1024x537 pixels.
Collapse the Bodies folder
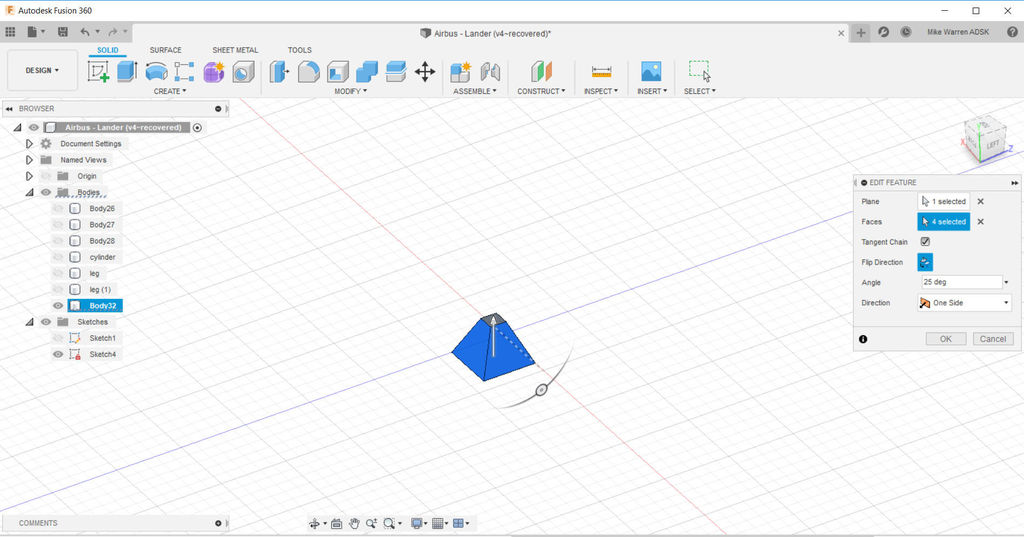(29, 192)
